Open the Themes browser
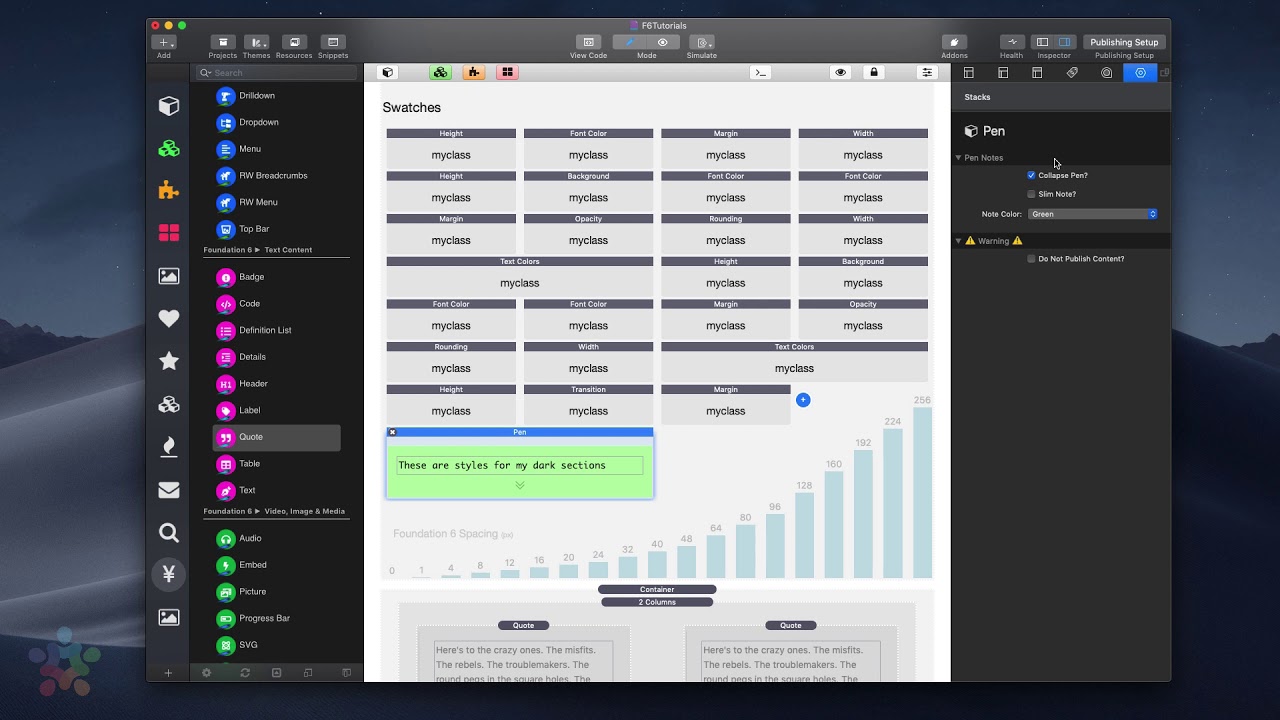 256,42
